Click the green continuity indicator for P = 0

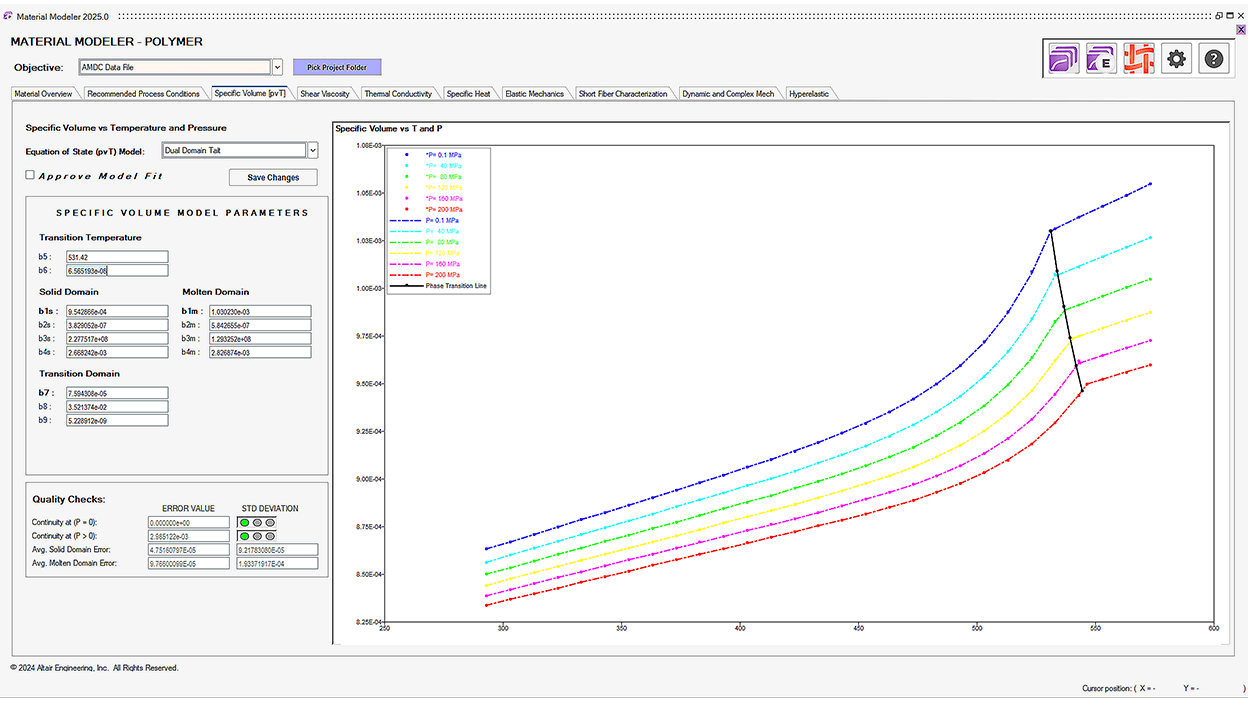(x=244, y=522)
